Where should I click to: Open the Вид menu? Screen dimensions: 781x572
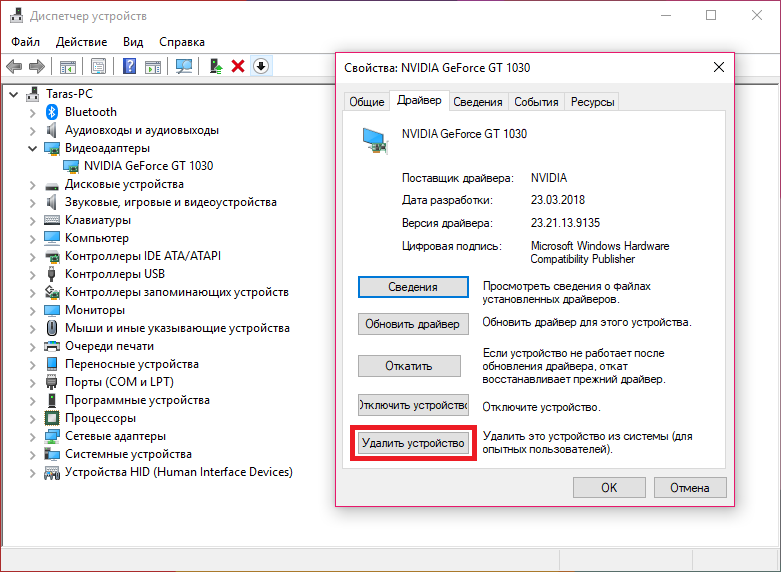point(133,42)
